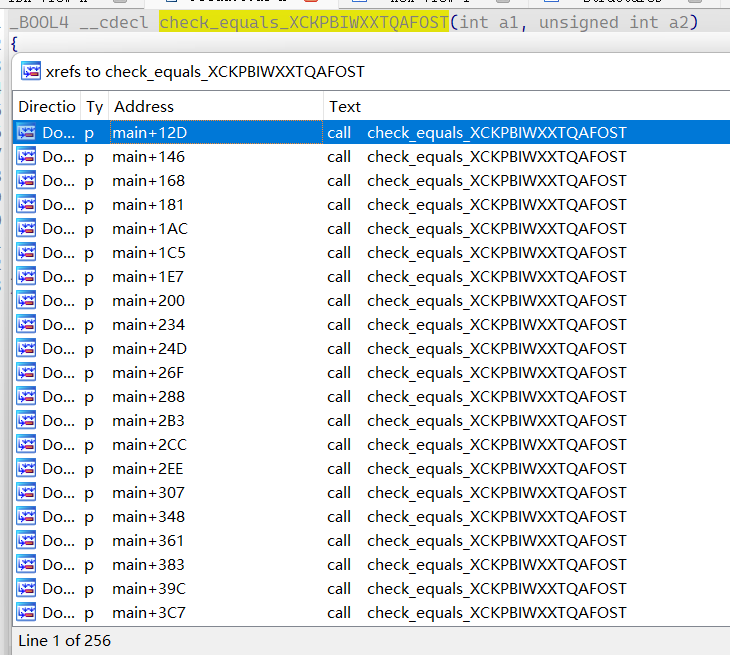Select xref row main+2EE
Viewport: 730px width, 655px height.
point(372,469)
